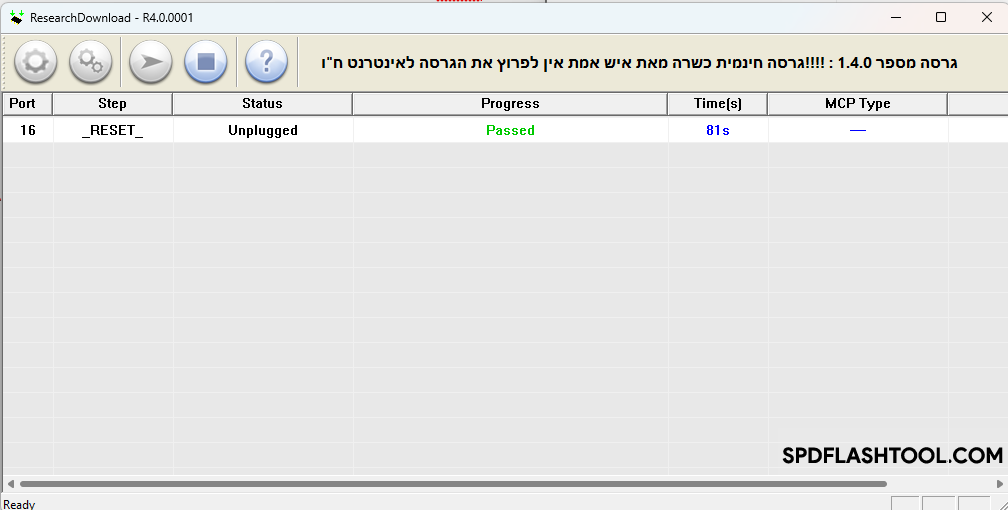Maximize the ResearchDownload window
The height and width of the screenshot is (510, 1008).
pos(941,17)
